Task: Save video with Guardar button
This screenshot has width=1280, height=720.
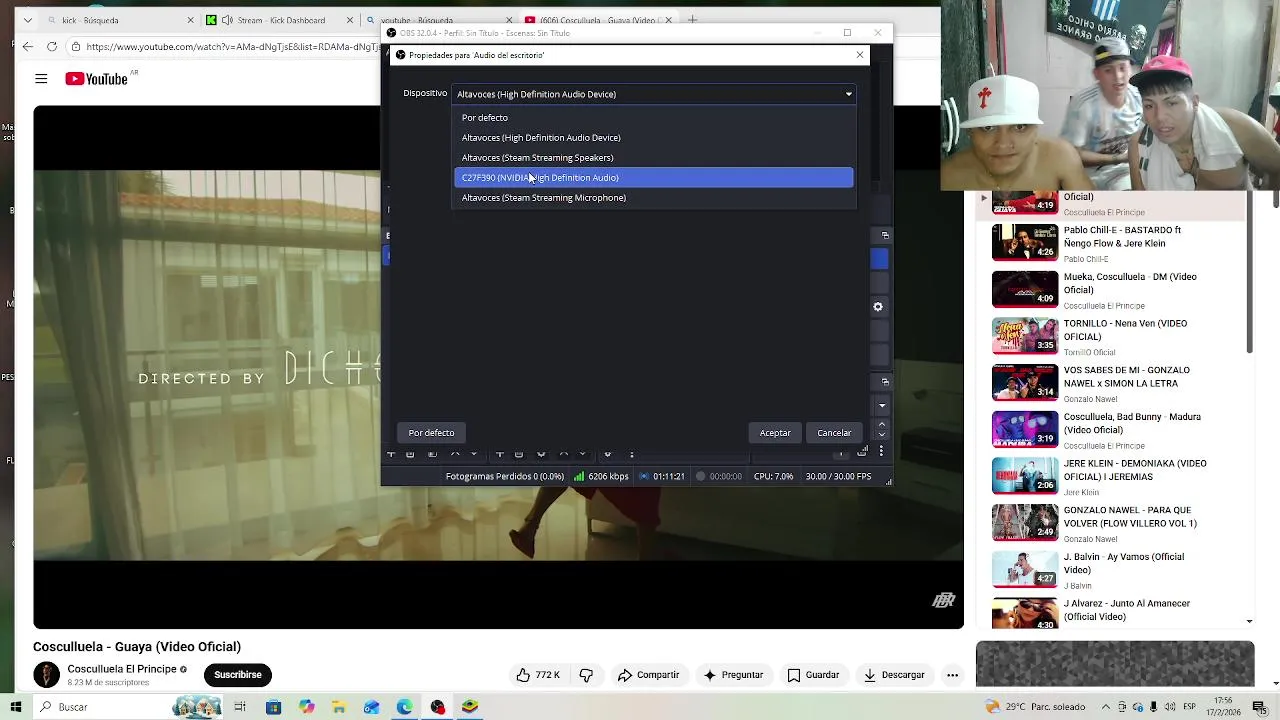Action: [x=812, y=675]
